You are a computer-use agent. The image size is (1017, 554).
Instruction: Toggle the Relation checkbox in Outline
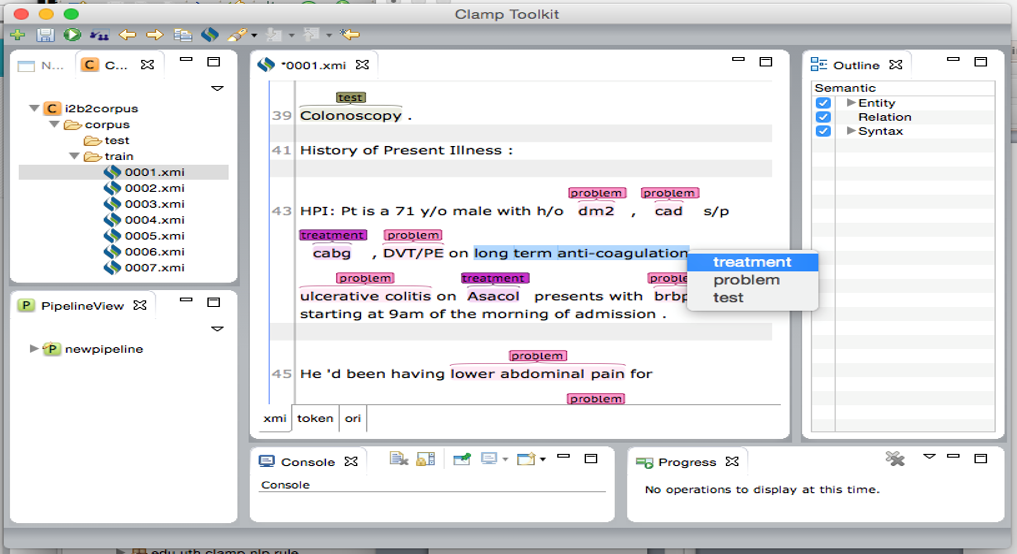[823, 117]
